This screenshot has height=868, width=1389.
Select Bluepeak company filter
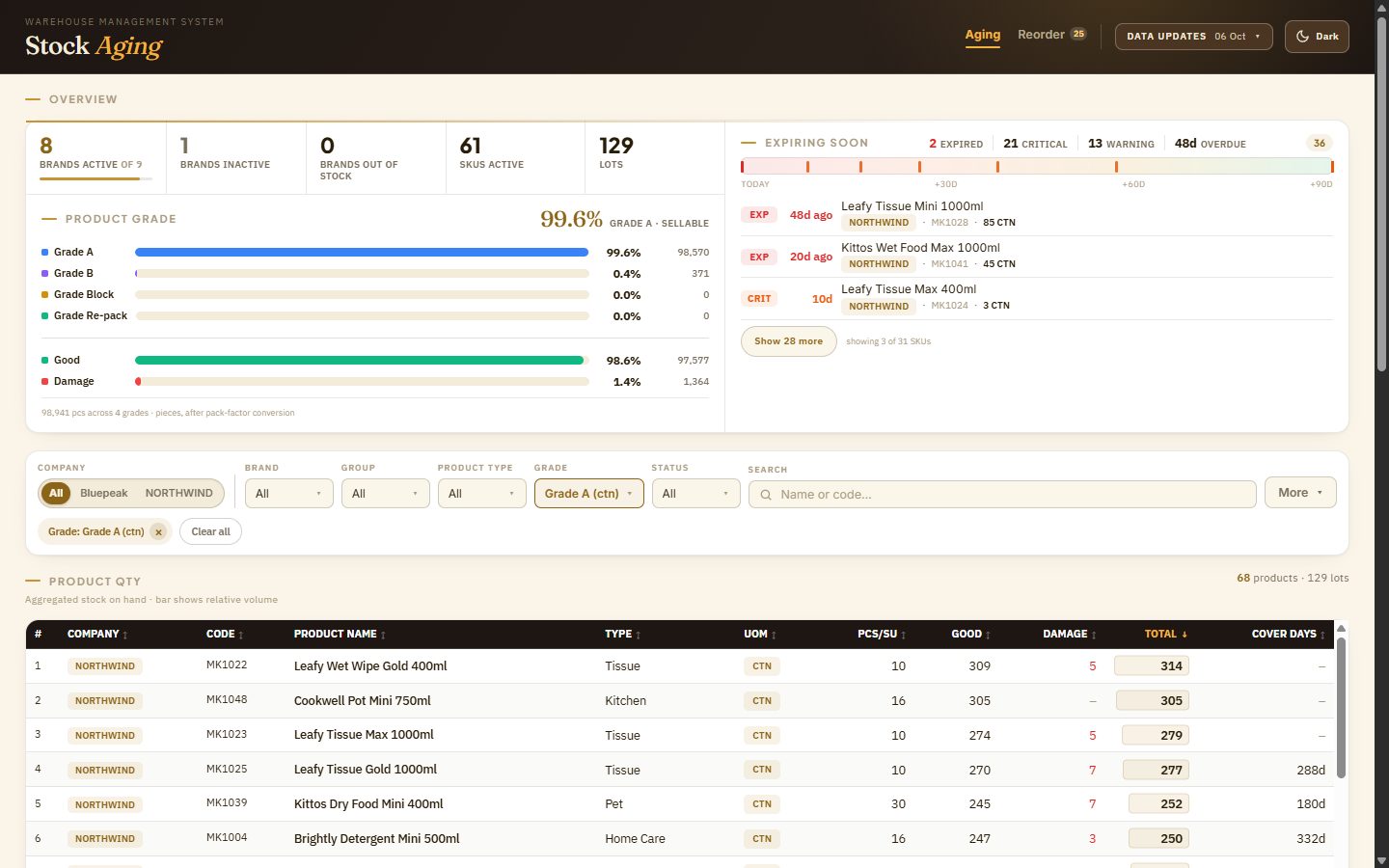(103, 493)
